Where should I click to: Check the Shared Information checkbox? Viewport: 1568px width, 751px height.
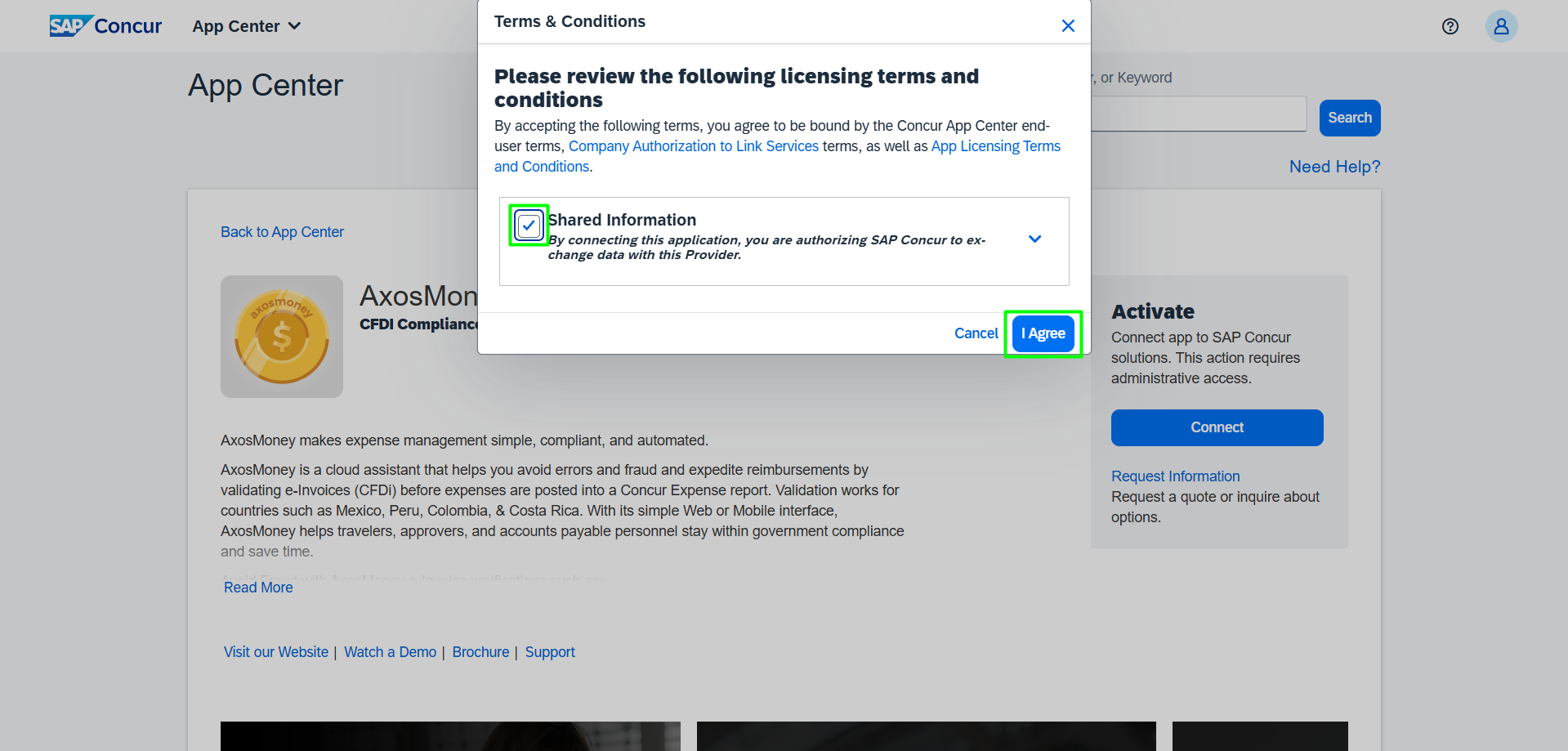(x=529, y=225)
